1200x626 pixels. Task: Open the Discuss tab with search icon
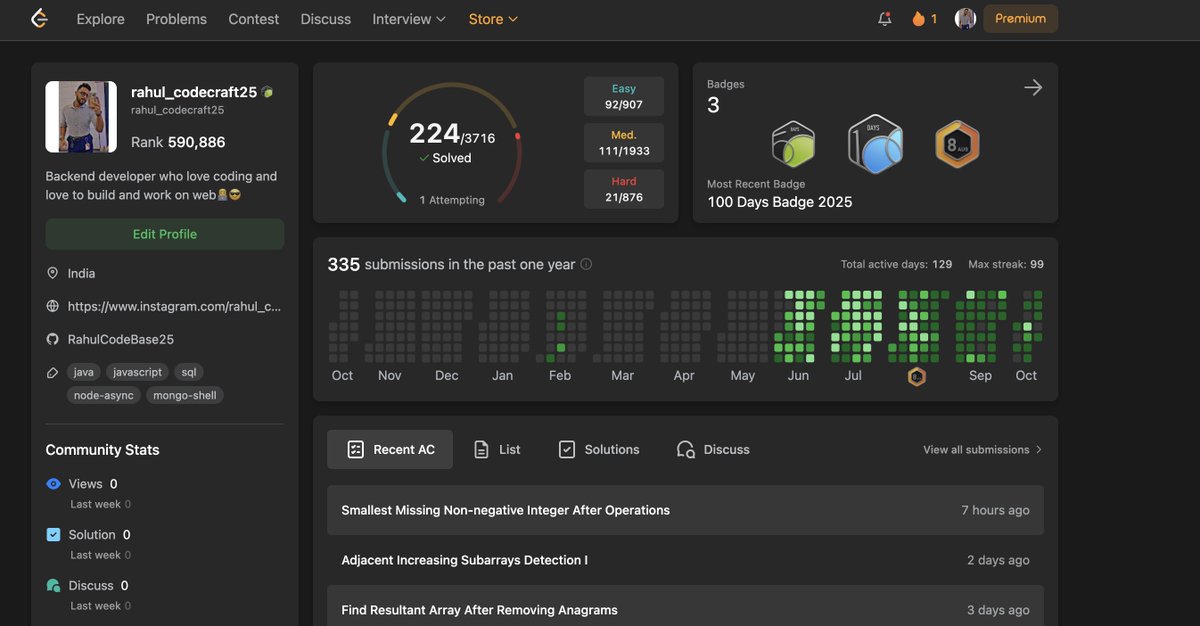click(713, 450)
